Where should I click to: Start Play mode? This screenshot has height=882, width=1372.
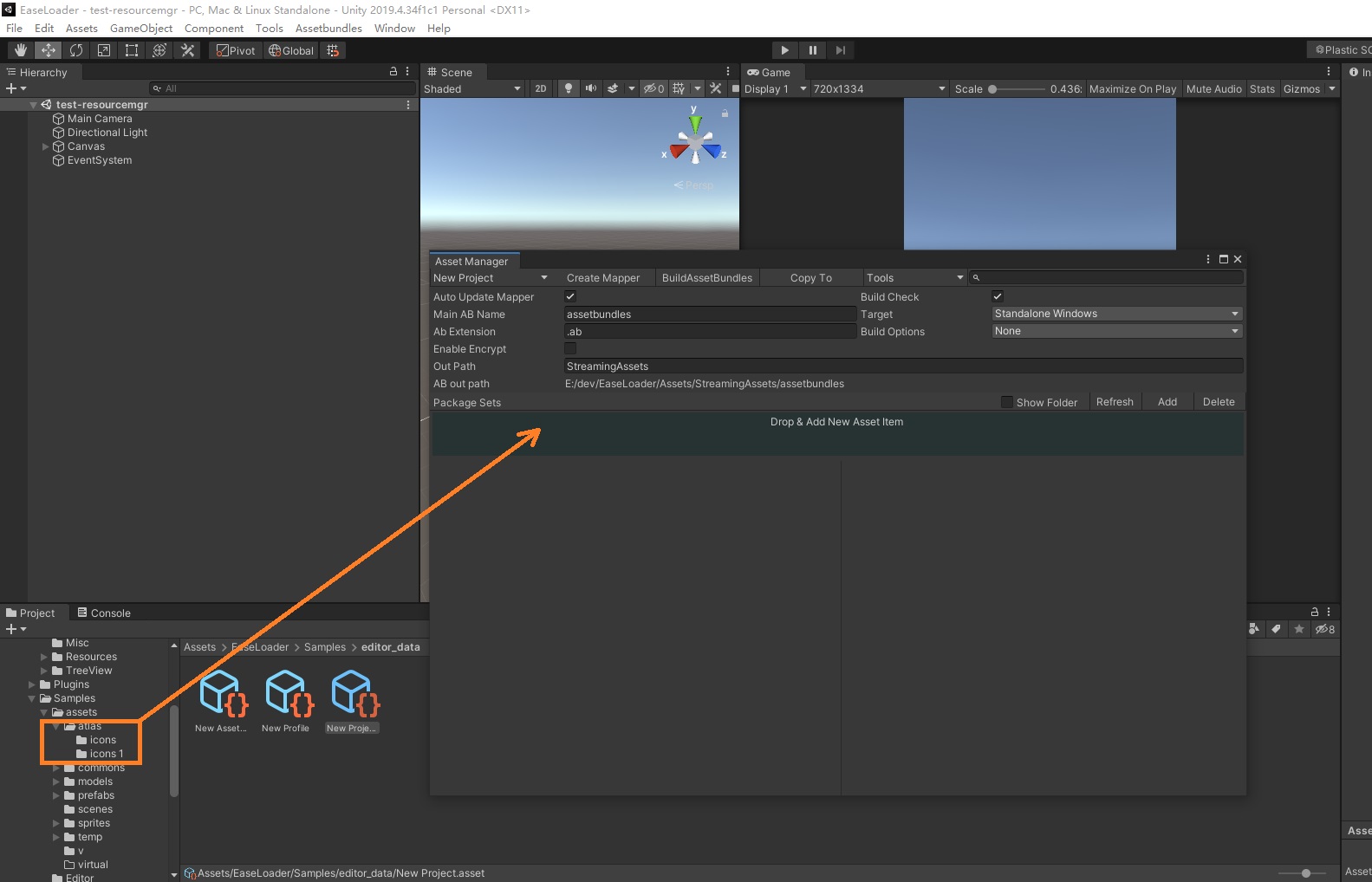[784, 50]
